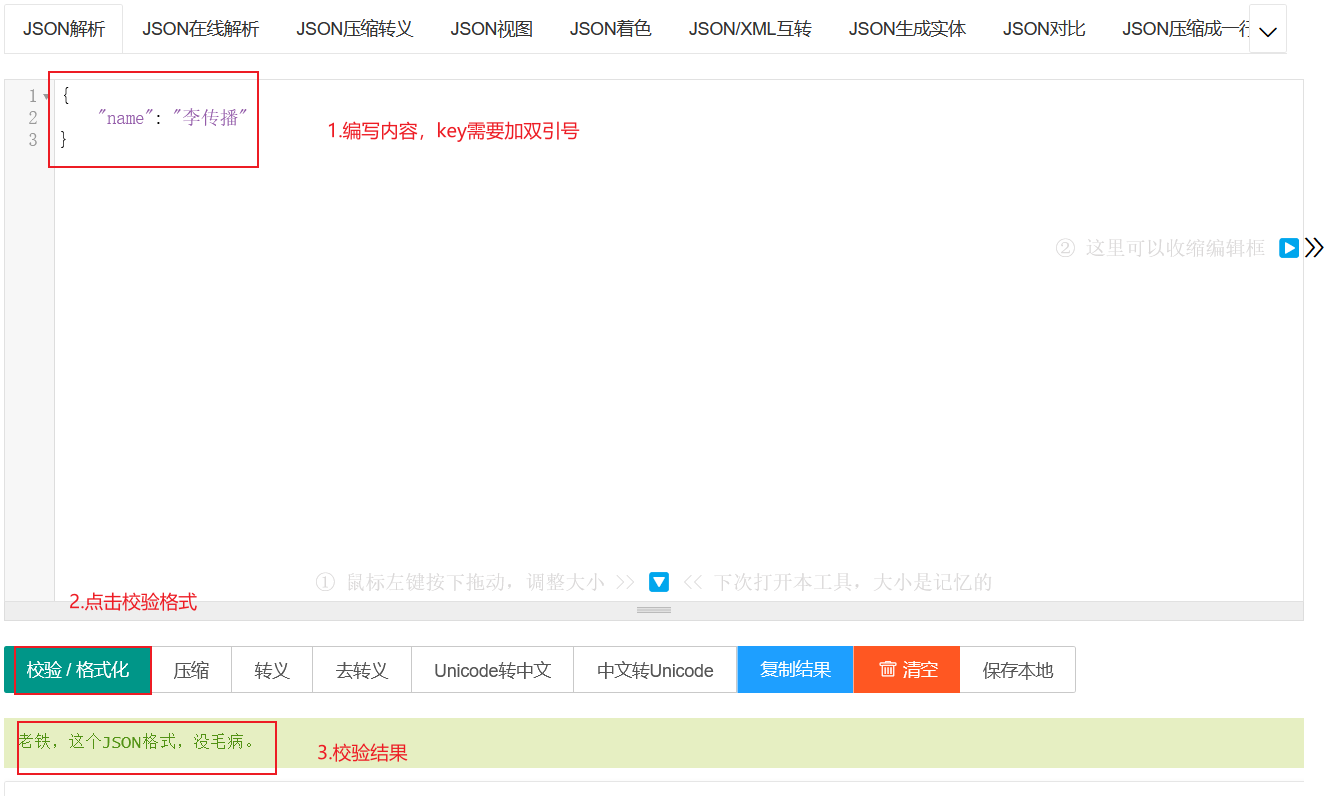
Task: Open the JSON生成实体 tab
Action: click(907, 29)
